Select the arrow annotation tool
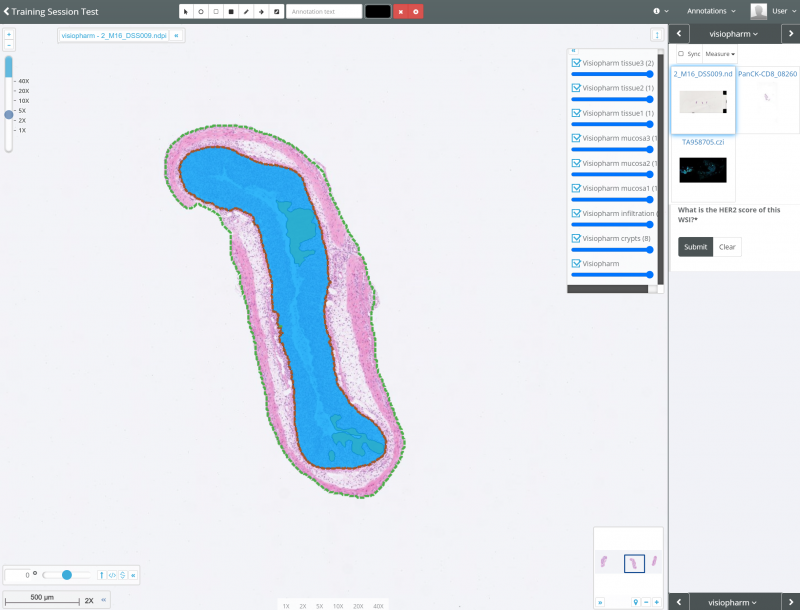 click(x=261, y=11)
